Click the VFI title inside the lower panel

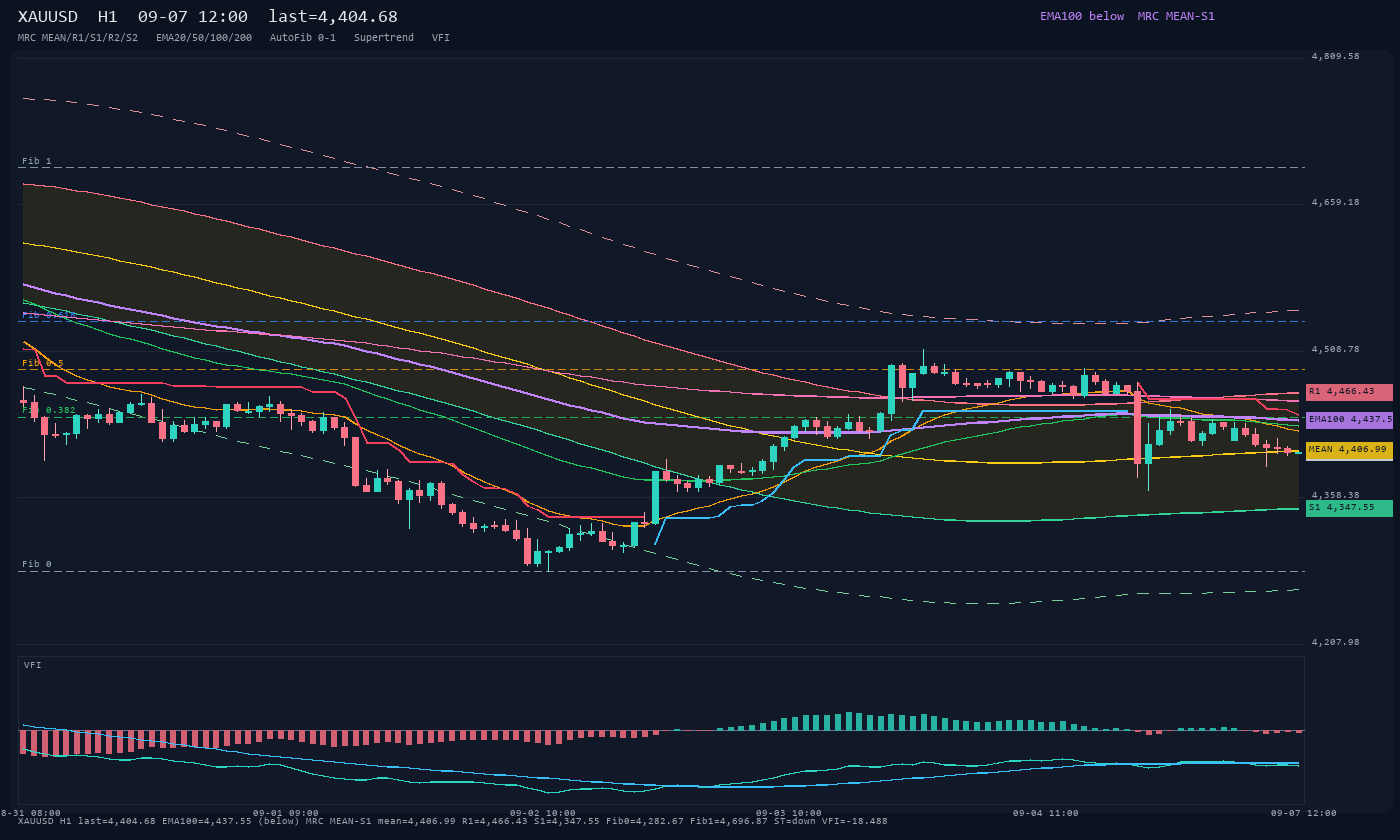click(x=33, y=665)
